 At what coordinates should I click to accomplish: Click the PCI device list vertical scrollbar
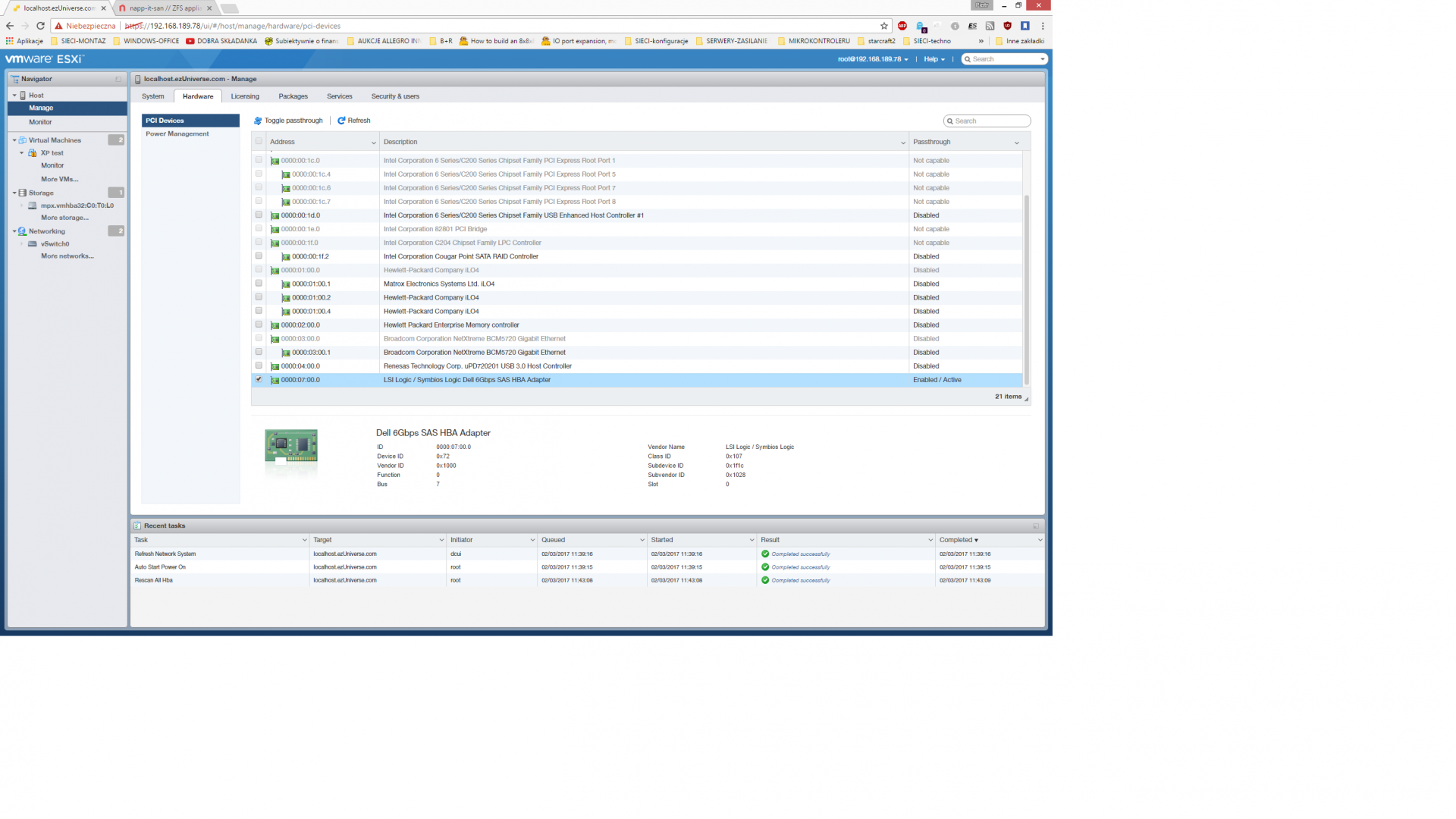pyautogui.click(x=1027, y=288)
